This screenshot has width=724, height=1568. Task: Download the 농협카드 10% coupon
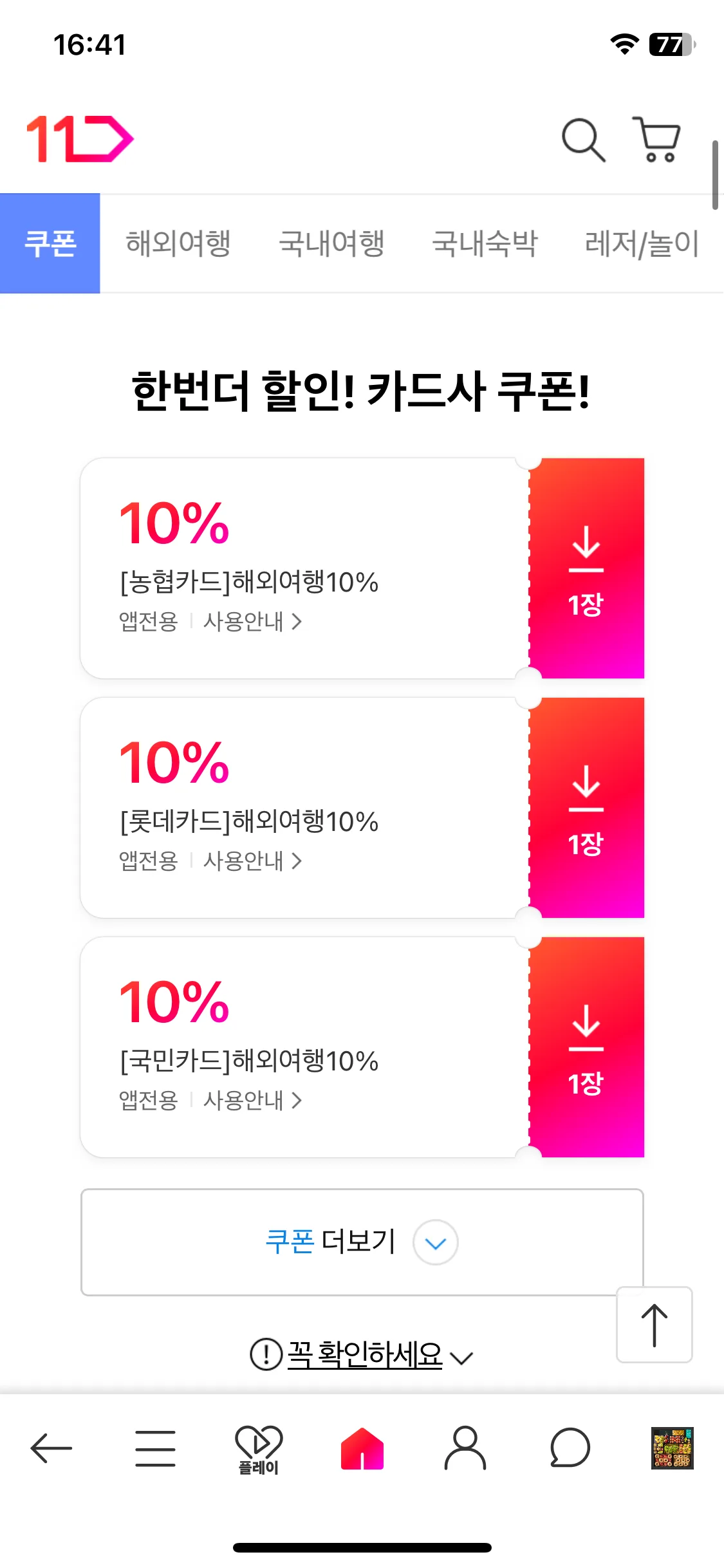(586, 568)
